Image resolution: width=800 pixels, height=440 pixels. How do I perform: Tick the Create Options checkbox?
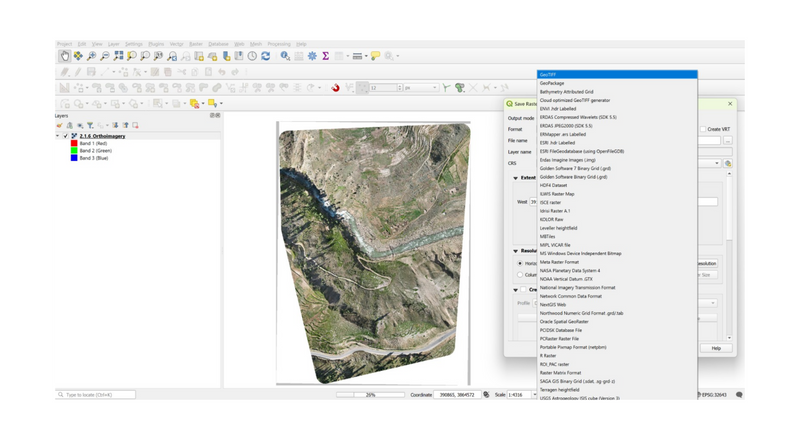coord(523,289)
